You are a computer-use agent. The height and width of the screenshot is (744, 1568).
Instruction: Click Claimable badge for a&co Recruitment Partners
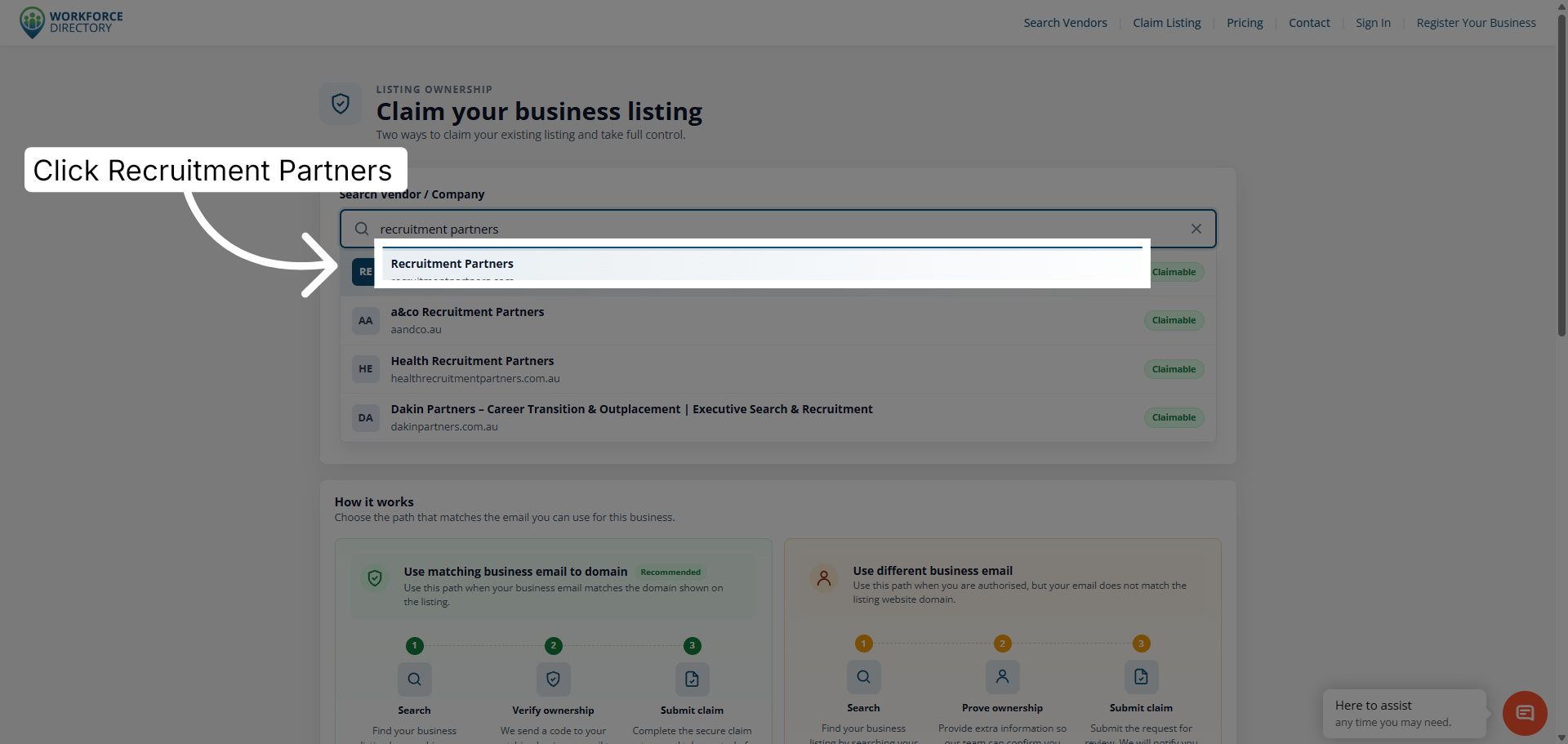tap(1174, 320)
